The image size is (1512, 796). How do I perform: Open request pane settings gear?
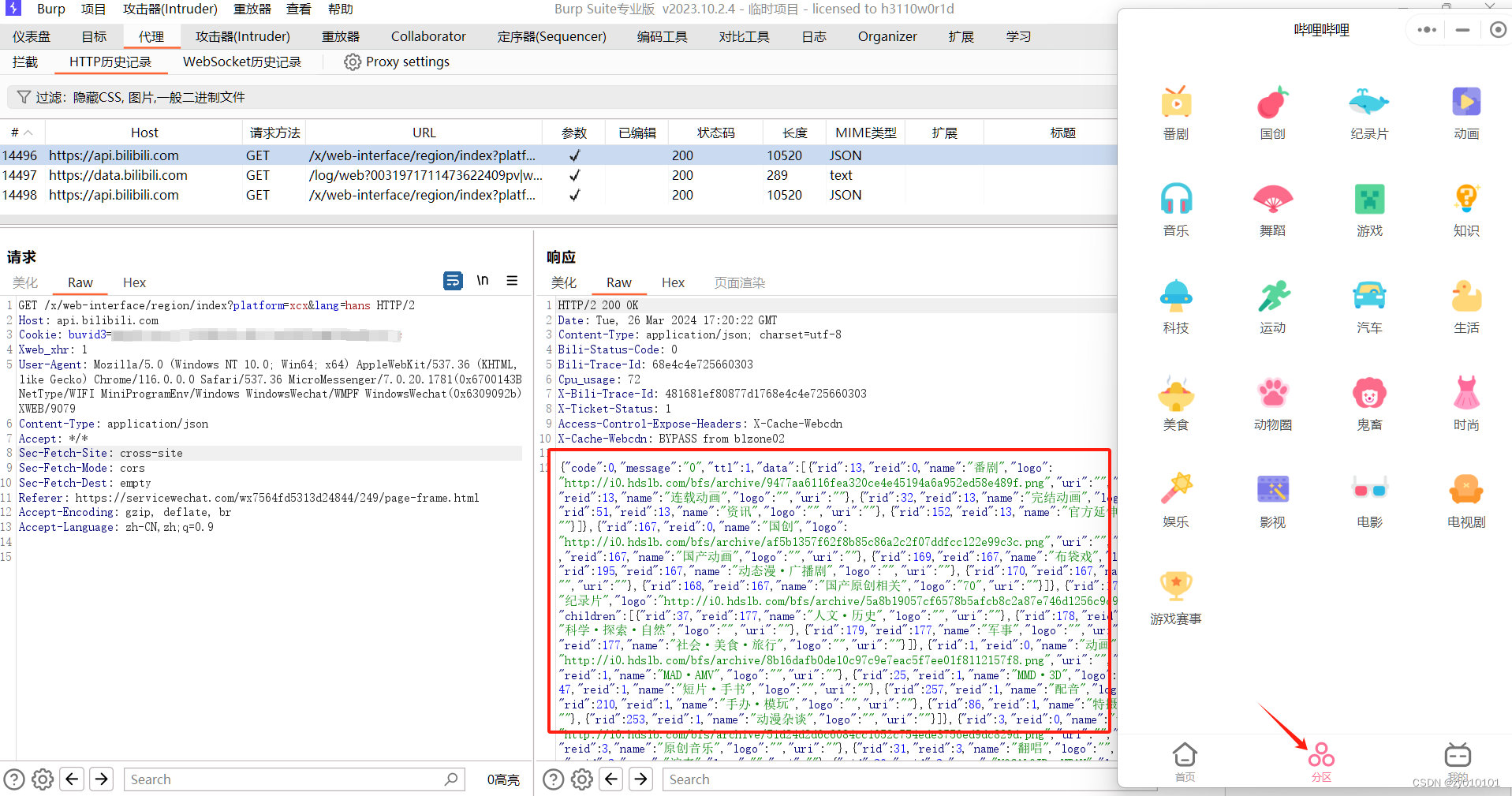pos(43,779)
